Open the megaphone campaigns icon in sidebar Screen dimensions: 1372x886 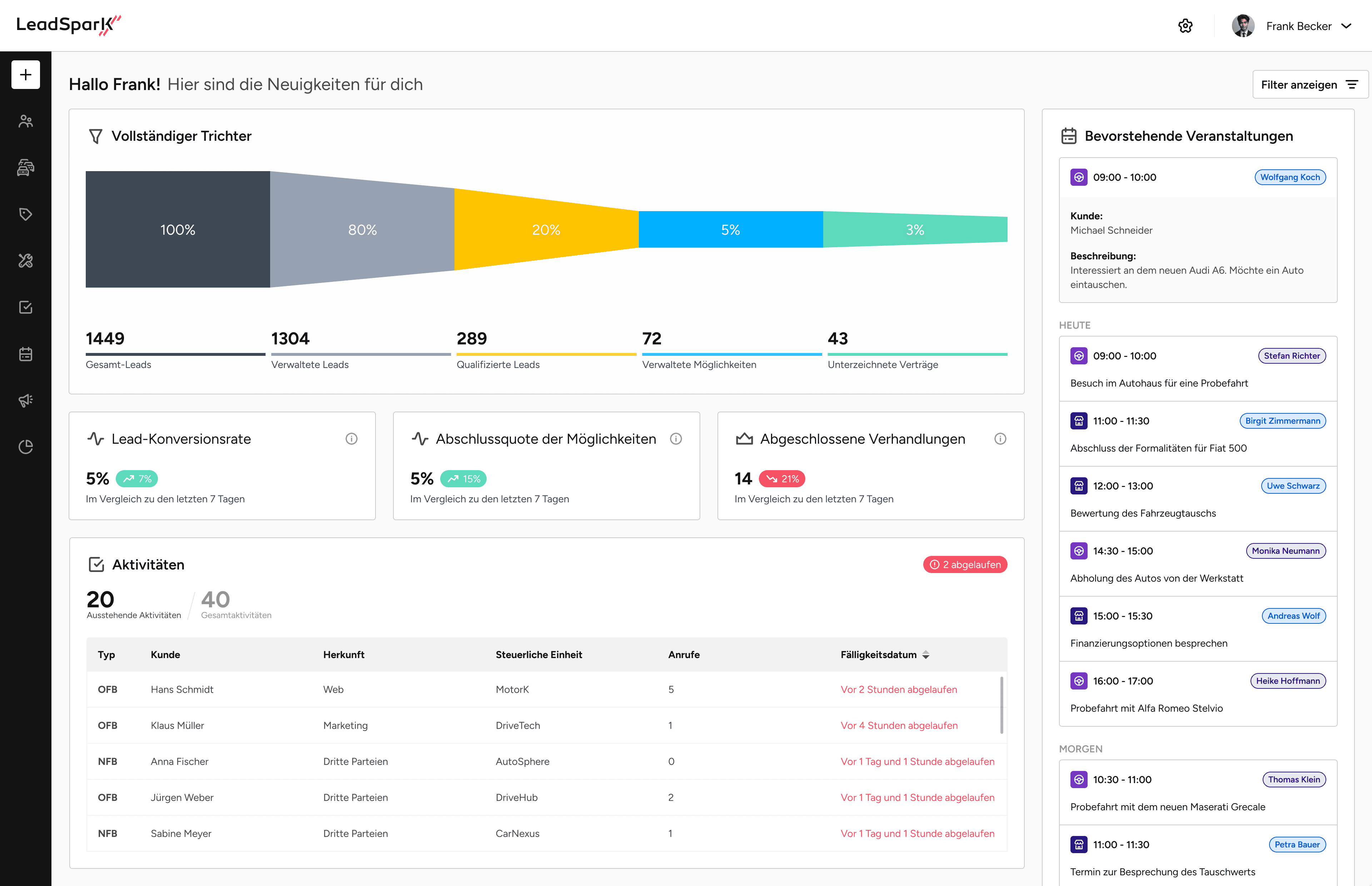[x=25, y=400]
